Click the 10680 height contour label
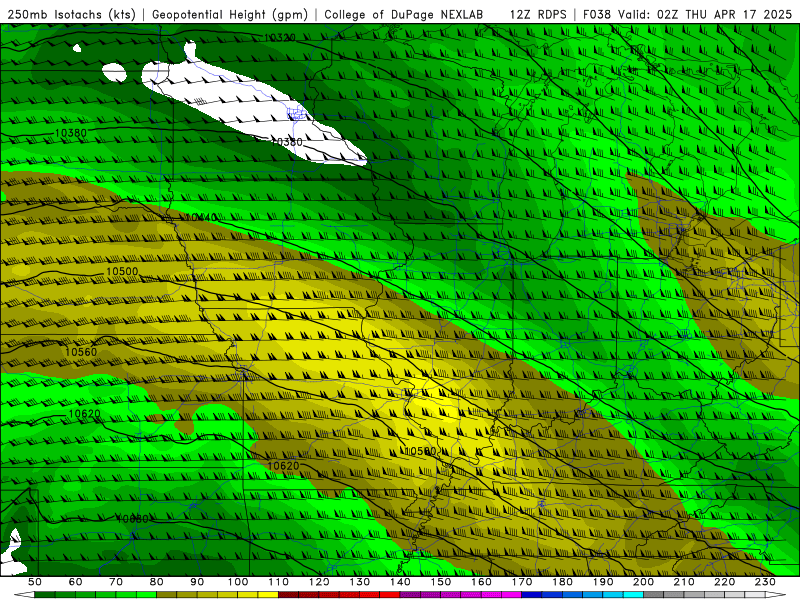 coord(133,519)
